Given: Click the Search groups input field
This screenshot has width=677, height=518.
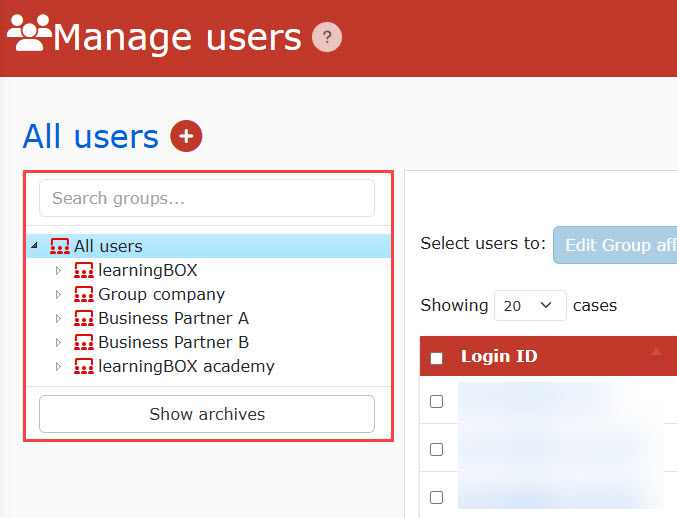Looking at the screenshot, I should click(x=207, y=198).
